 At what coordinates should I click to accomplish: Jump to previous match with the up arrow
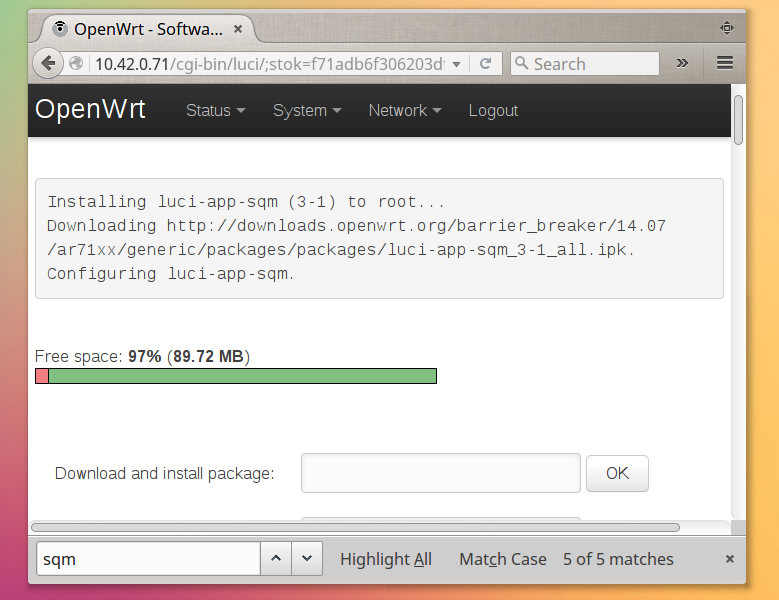[x=276, y=559]
